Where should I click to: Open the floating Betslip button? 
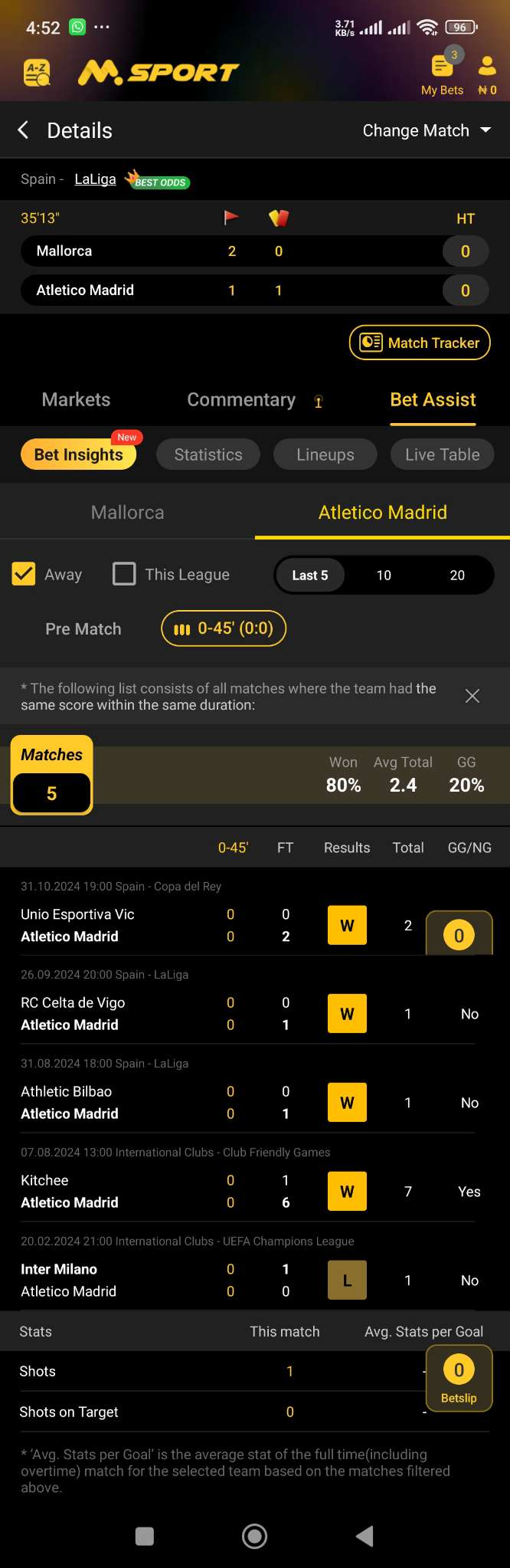pyautogui.click(x=459, y=1379)
